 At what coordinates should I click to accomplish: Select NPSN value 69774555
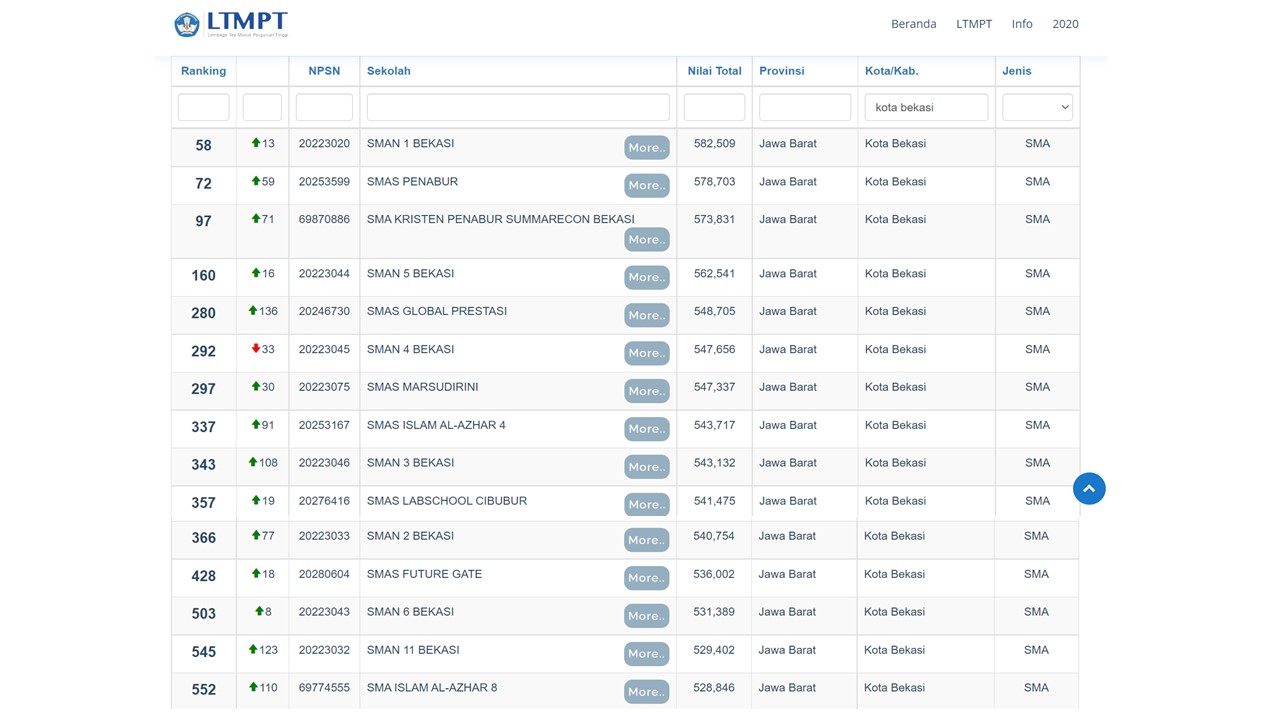pyautogui.click(x=324, y=688)
